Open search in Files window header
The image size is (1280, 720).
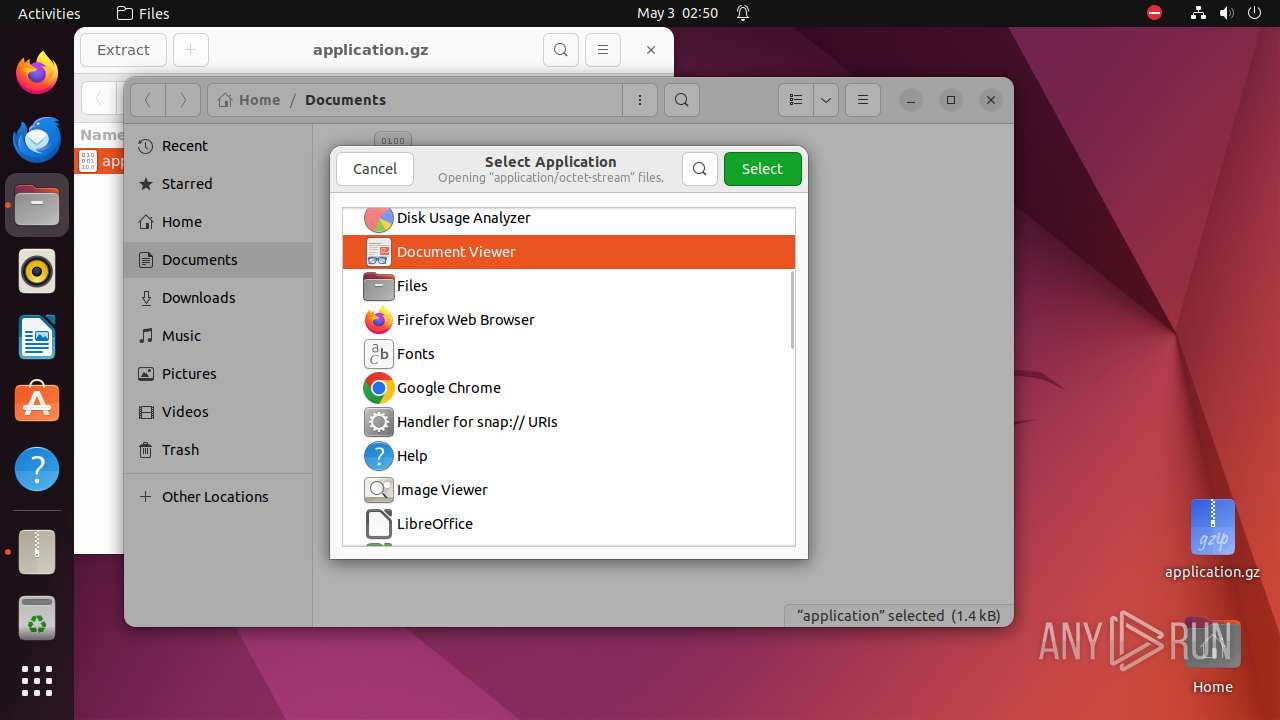click(x=681, y=100)
